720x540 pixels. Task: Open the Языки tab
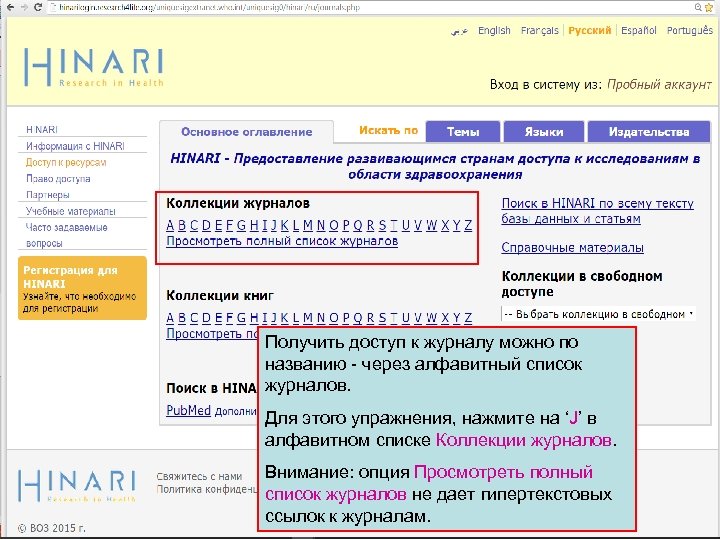pyautogui.click(x=544, y=132)
